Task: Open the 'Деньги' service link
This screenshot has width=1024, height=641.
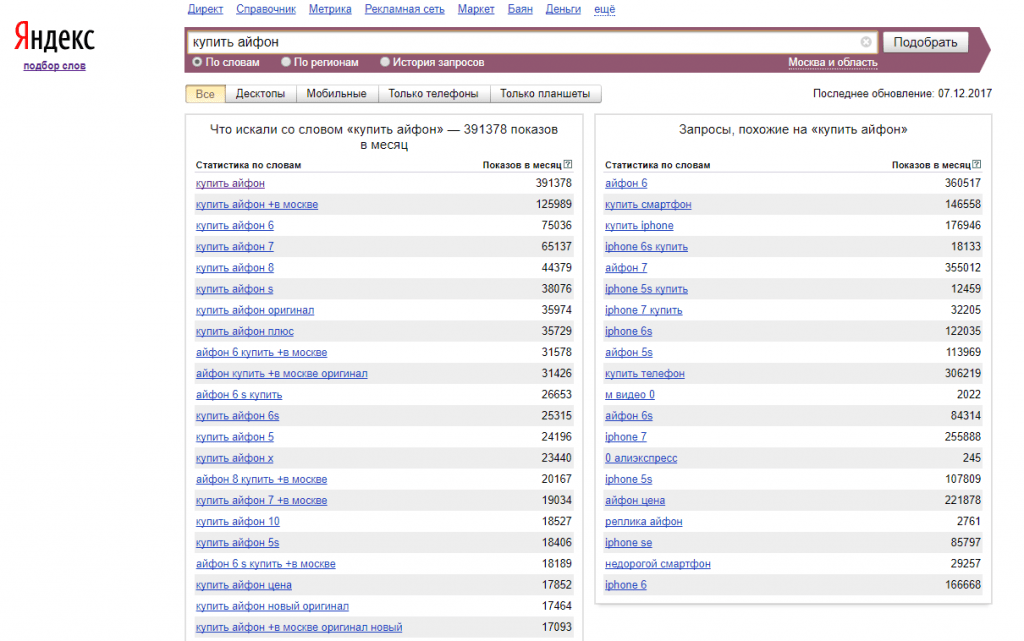Action: 563,9
